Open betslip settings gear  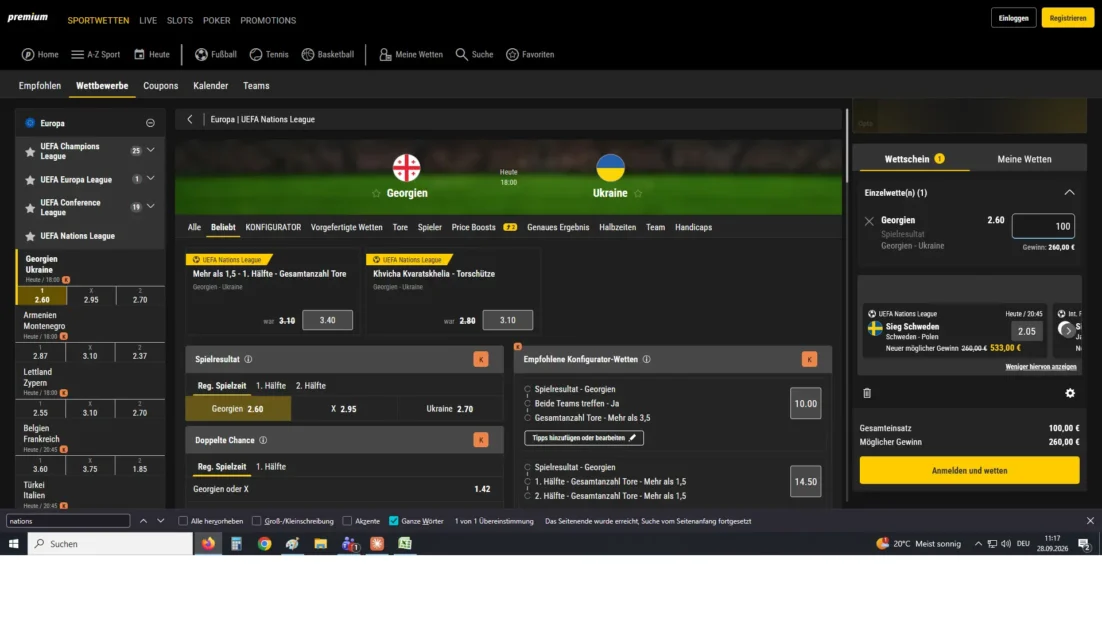[1070, 394]
